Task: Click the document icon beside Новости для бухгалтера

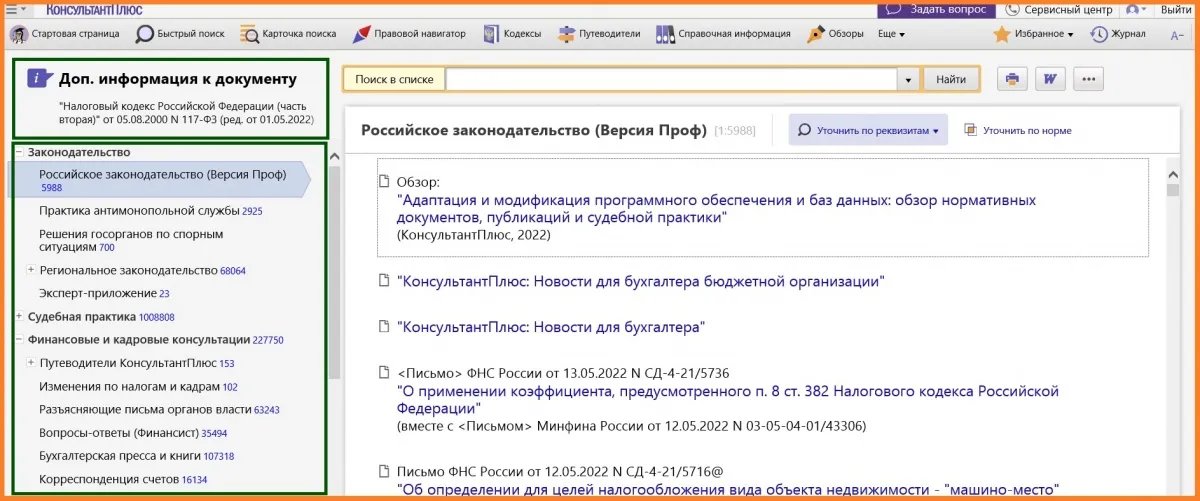Action: (x=384, y=326)
